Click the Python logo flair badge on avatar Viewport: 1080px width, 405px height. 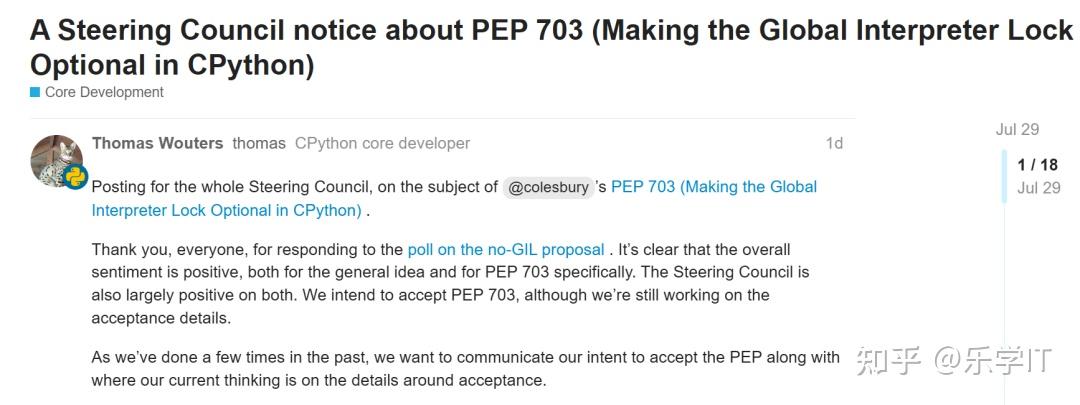click(75, 178)
